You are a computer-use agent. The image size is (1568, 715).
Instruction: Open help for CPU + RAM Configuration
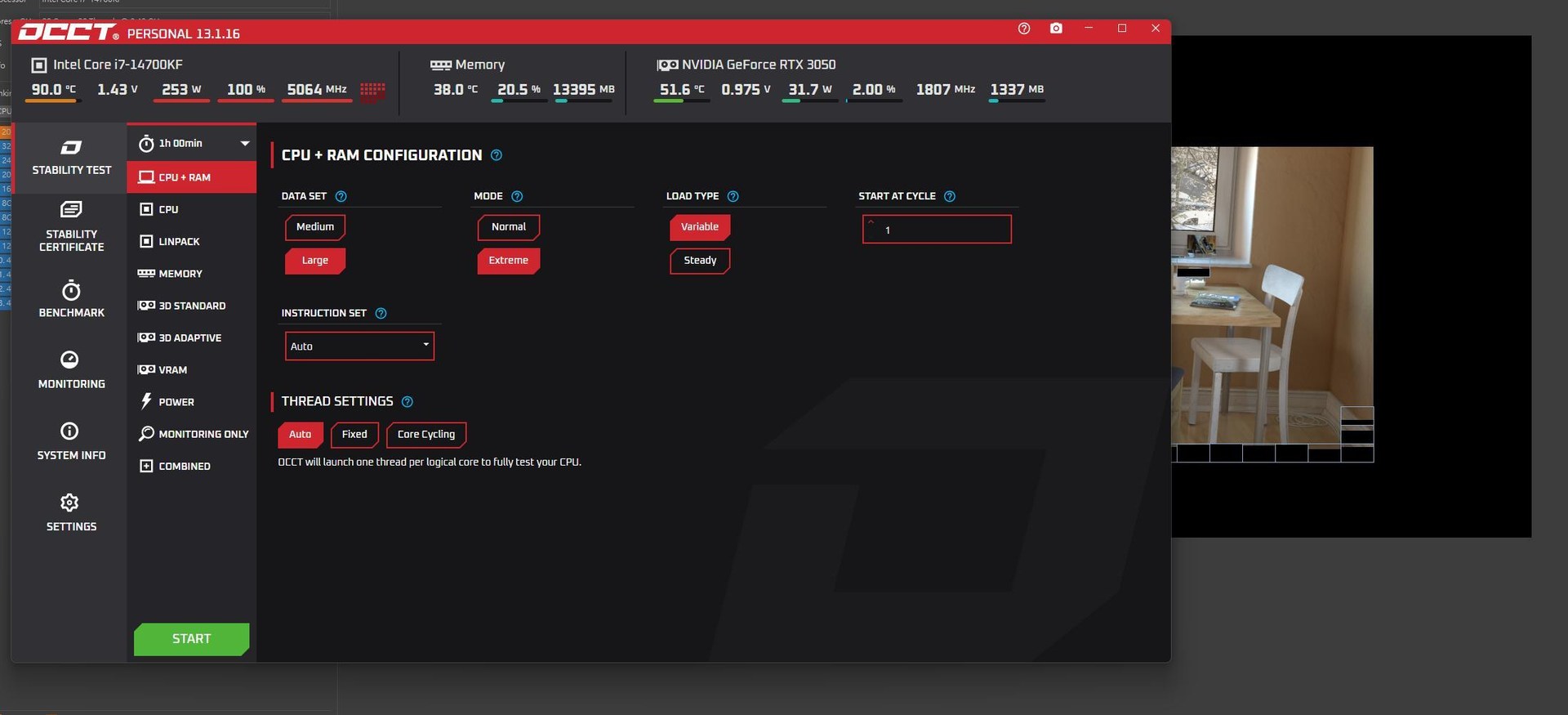(497, 155)
